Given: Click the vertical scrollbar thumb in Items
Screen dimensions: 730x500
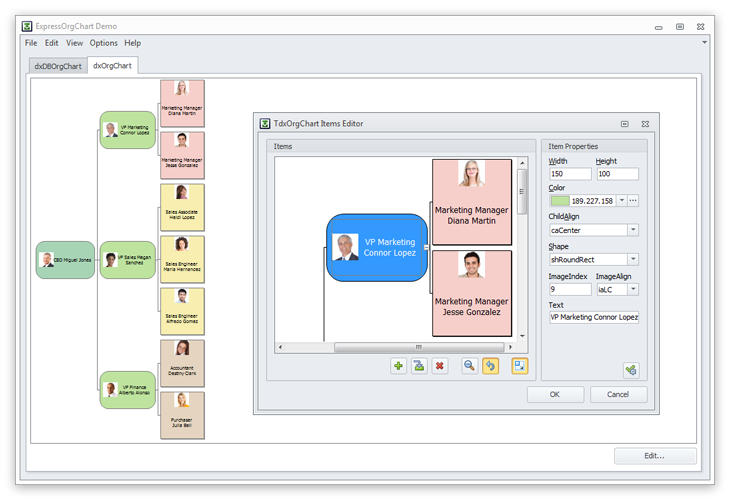Looking at the screenshot, I should 522,191.
